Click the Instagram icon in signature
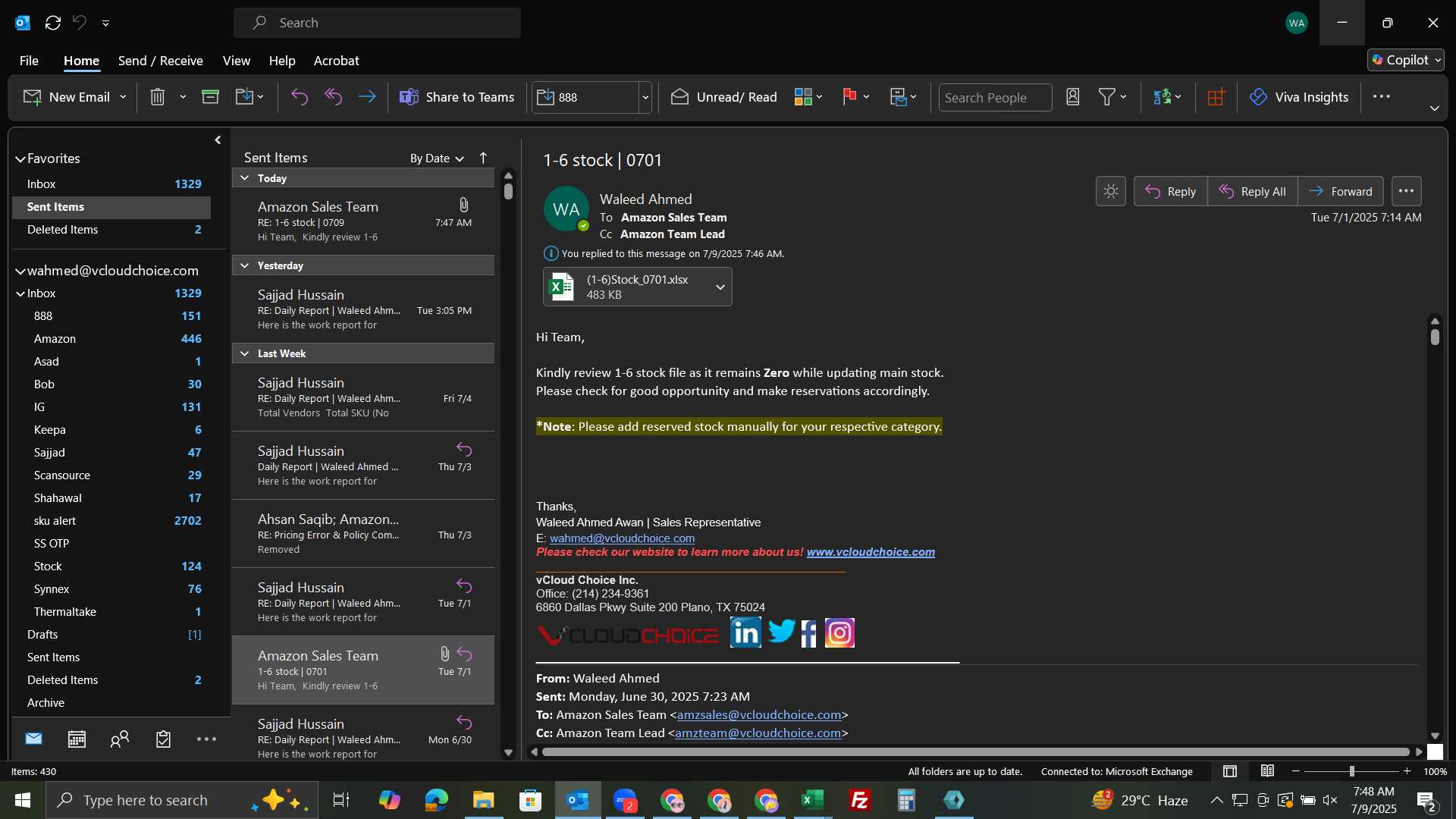The image size is (1456, 819). (x=839, y=632)
